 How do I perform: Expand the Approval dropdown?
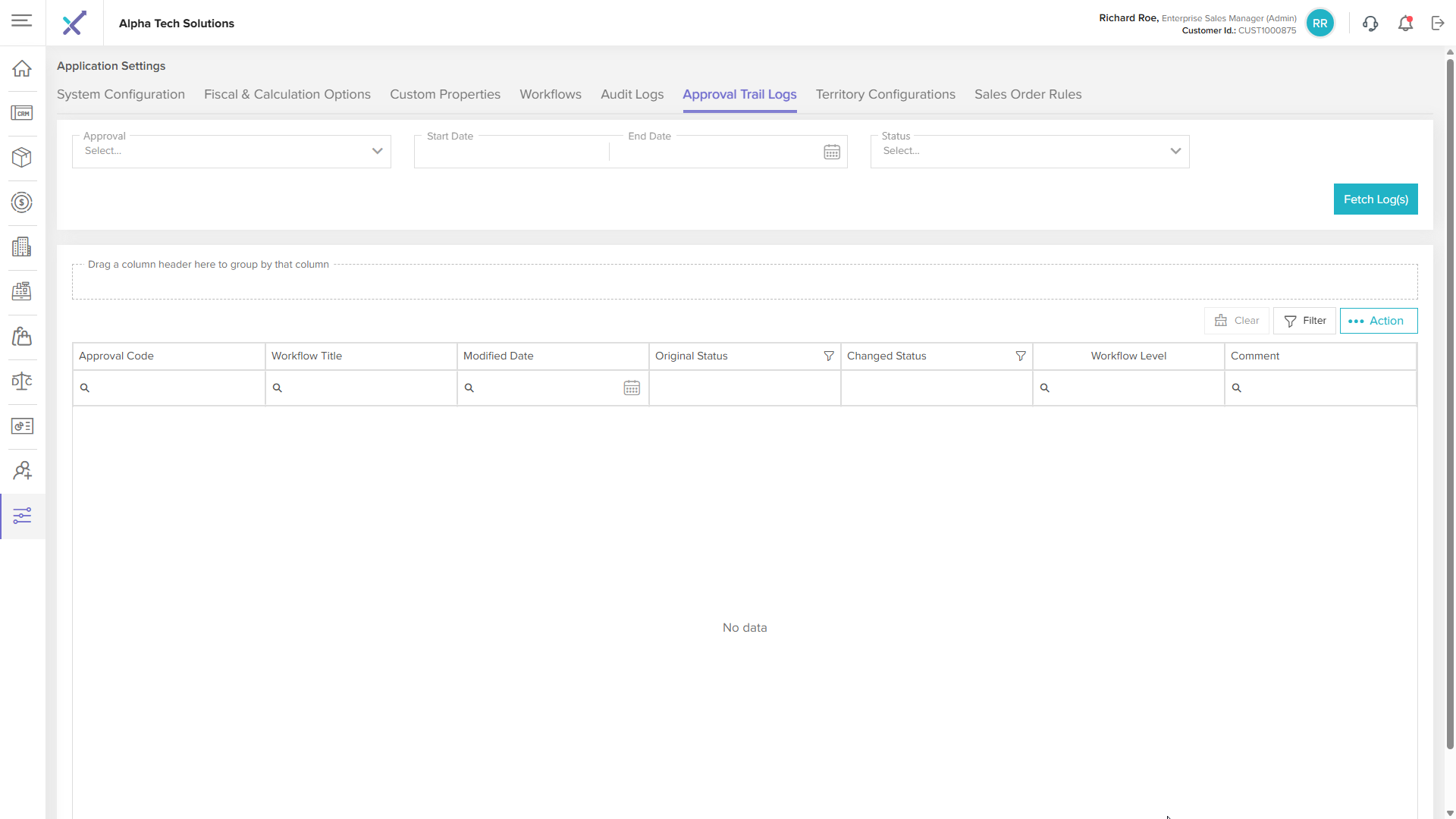click(x=377, y=151)
